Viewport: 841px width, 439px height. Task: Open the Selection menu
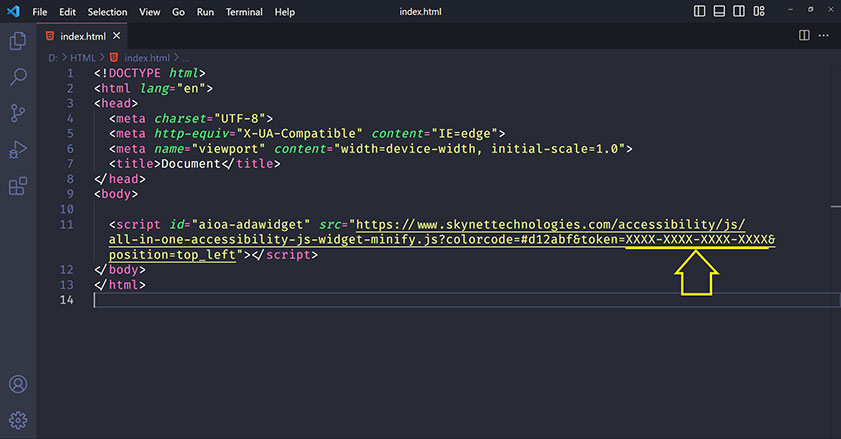point(107,12)
